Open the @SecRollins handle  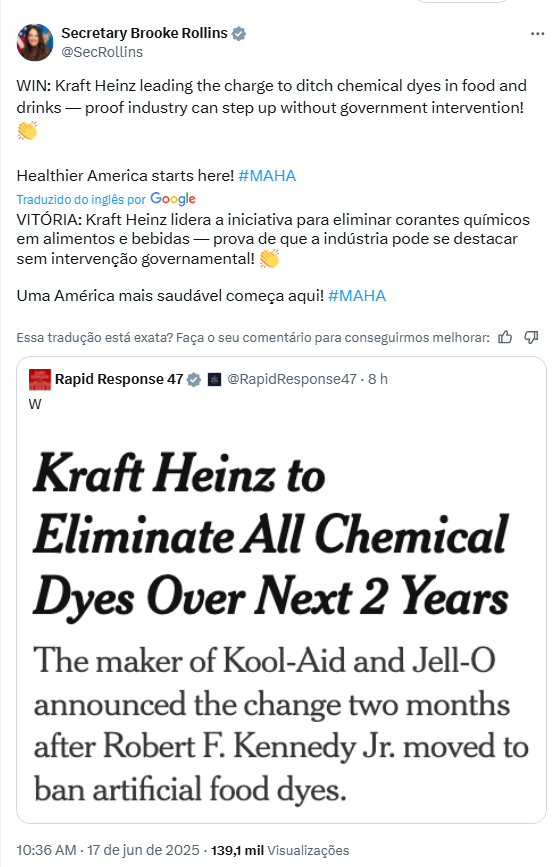click(x=102, y=52)
